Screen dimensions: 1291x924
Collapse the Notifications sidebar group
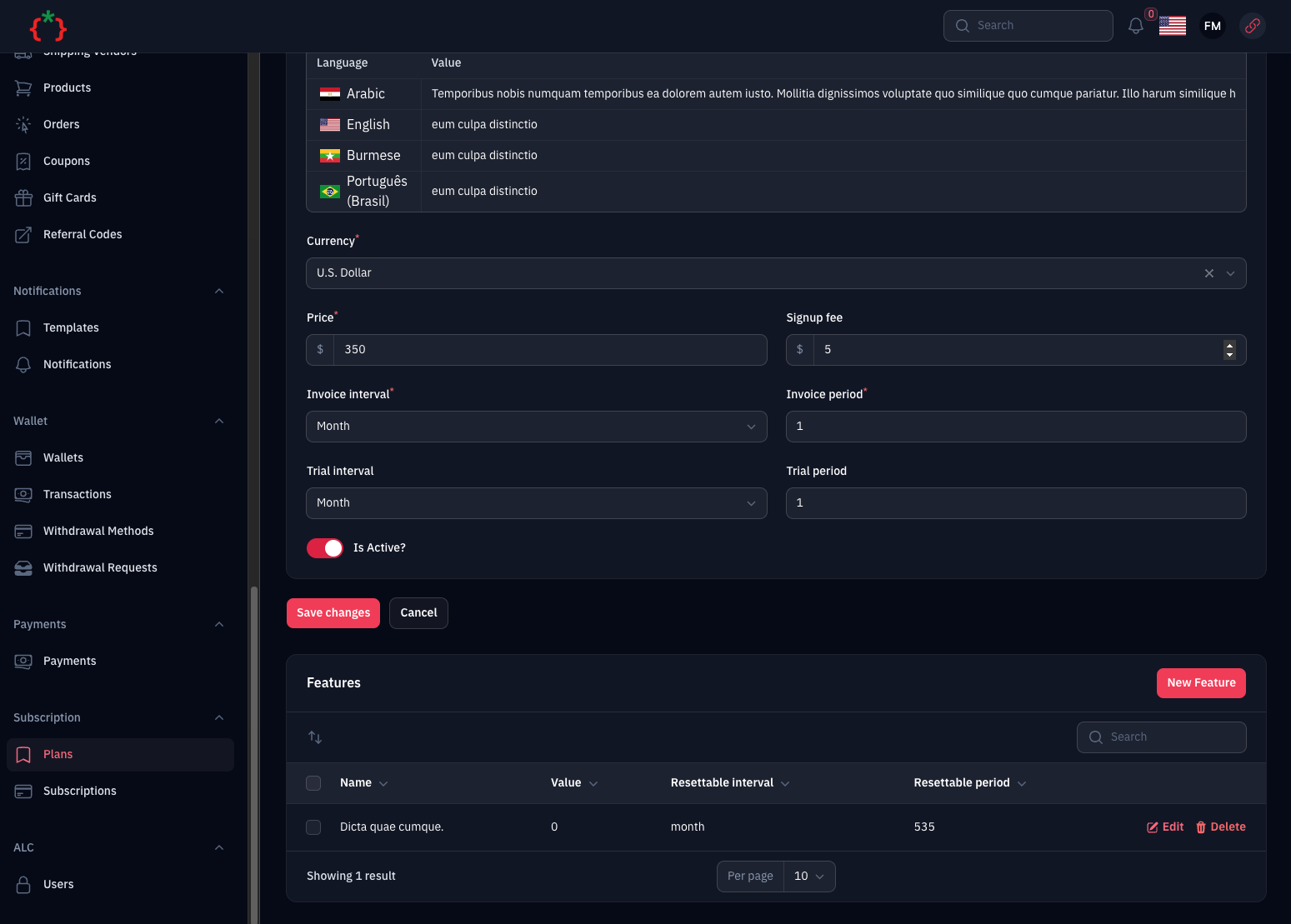tap(219, 292)
